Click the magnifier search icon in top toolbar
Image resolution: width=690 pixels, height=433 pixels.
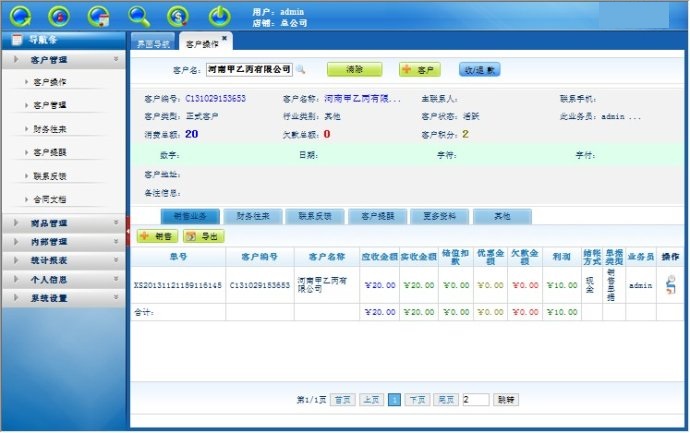point(139,16)
